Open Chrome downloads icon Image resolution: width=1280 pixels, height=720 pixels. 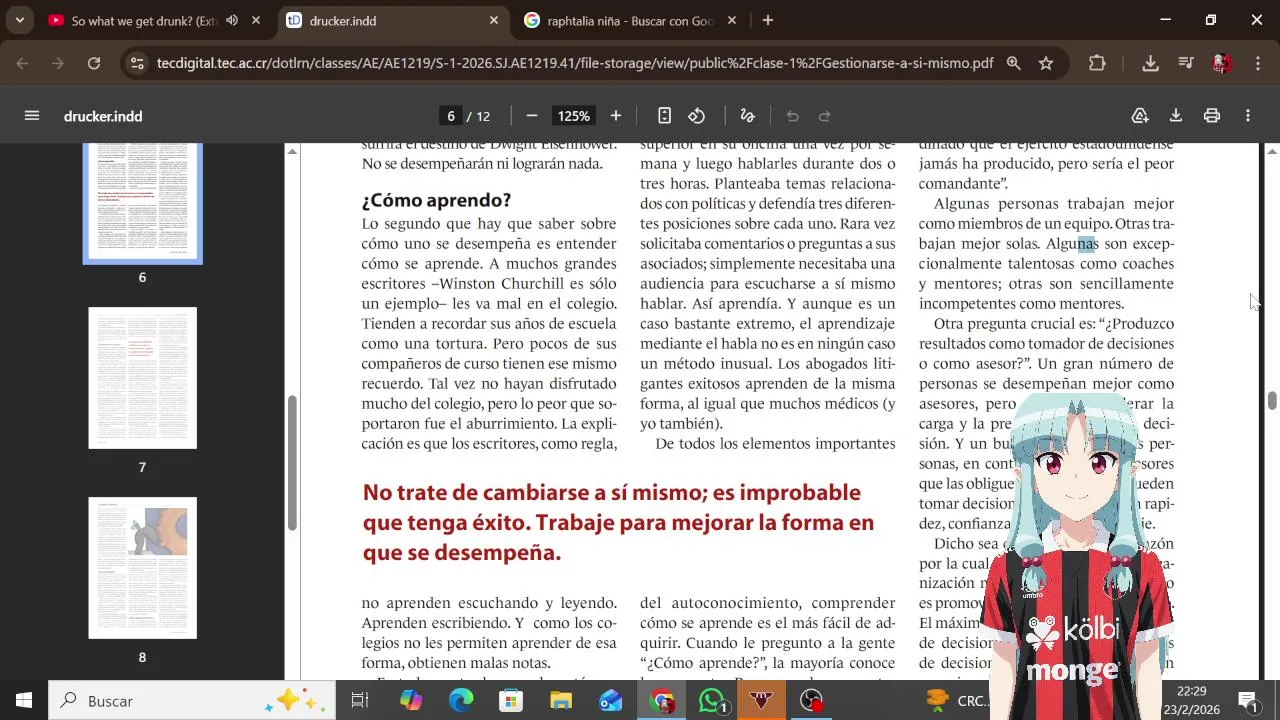1151,63
